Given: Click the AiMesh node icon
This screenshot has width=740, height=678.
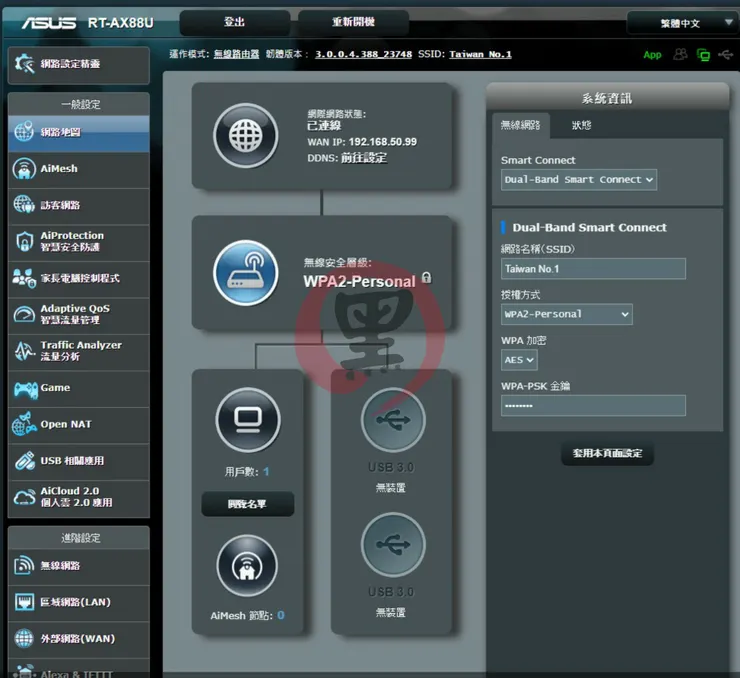Looking at the screenshot, I should point(247,566).
